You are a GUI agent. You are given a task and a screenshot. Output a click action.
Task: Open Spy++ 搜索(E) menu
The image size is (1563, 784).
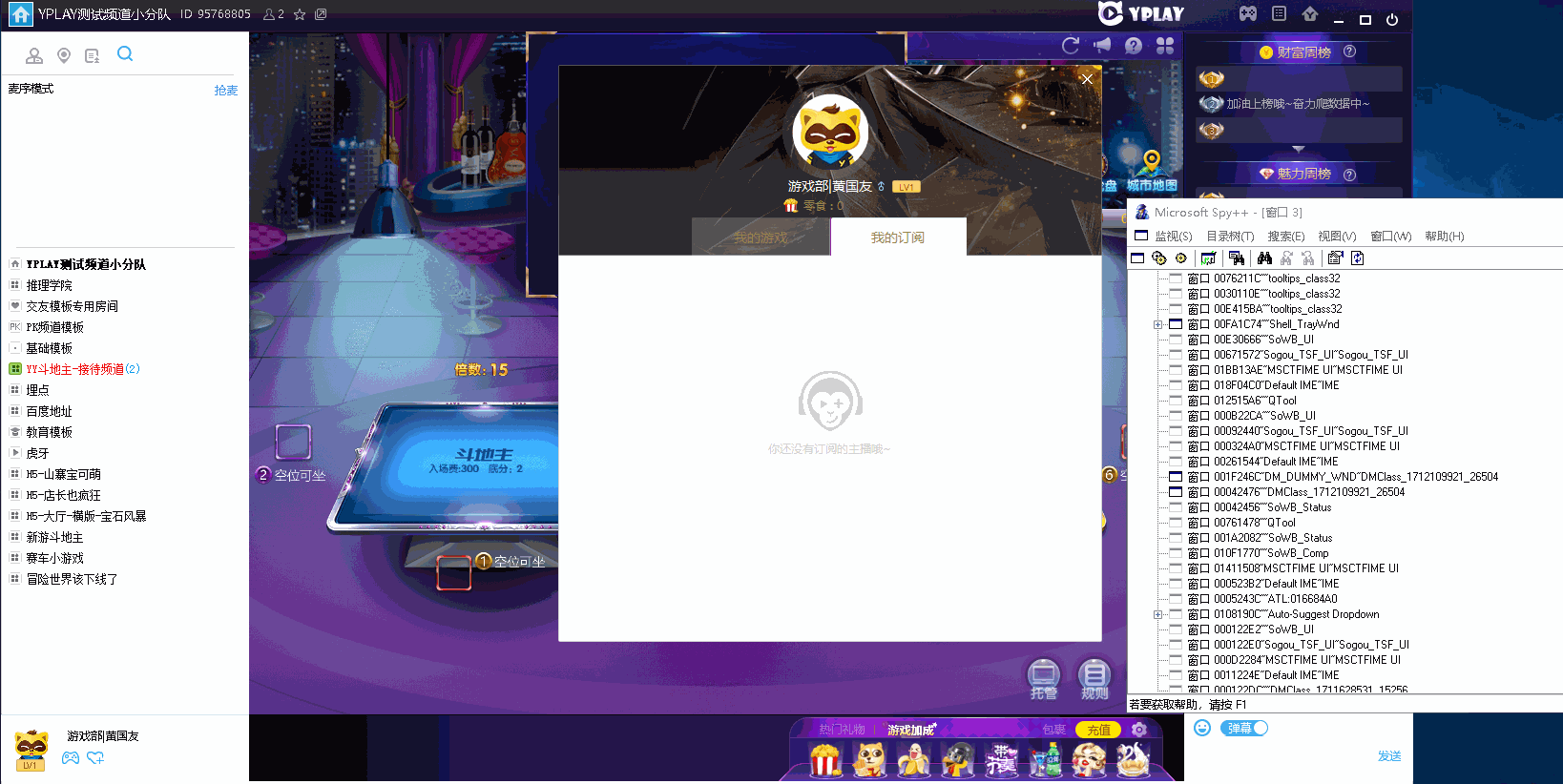(1286, 237)
